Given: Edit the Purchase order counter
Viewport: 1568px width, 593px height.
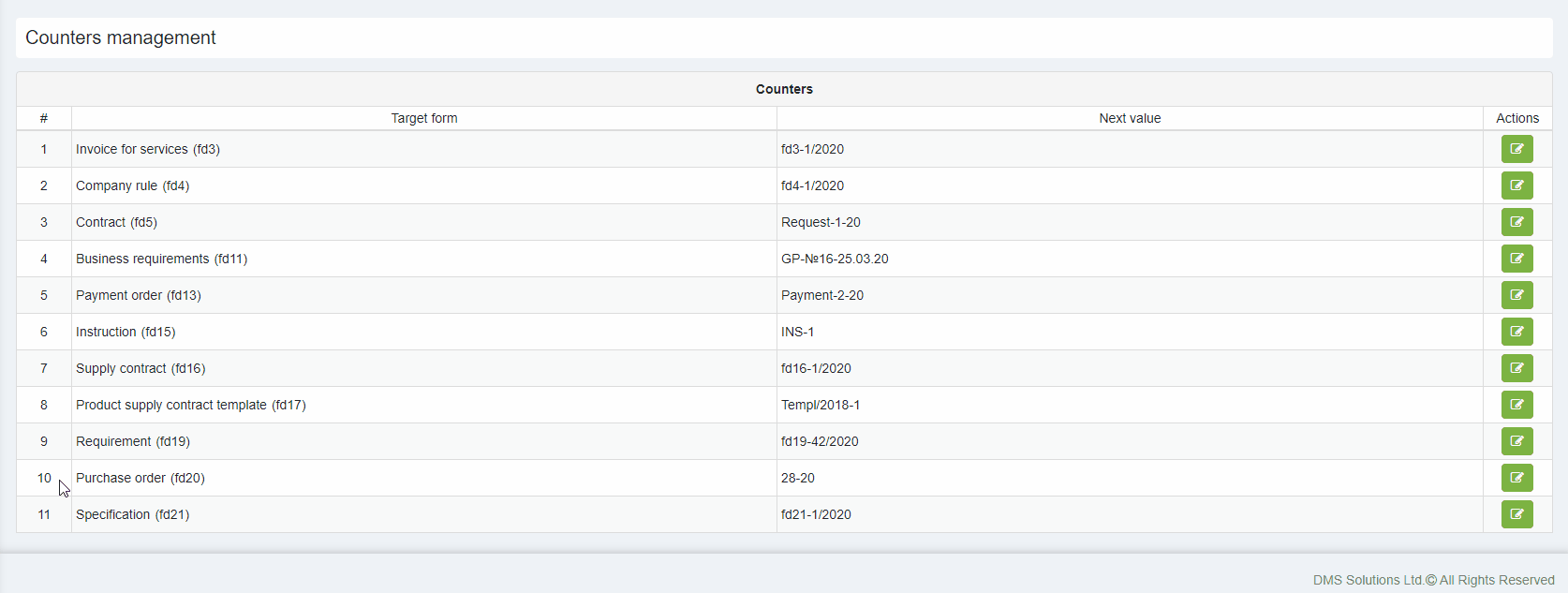Looking at the screenshot, I should pyautogui.click(x=1516, y=478).
